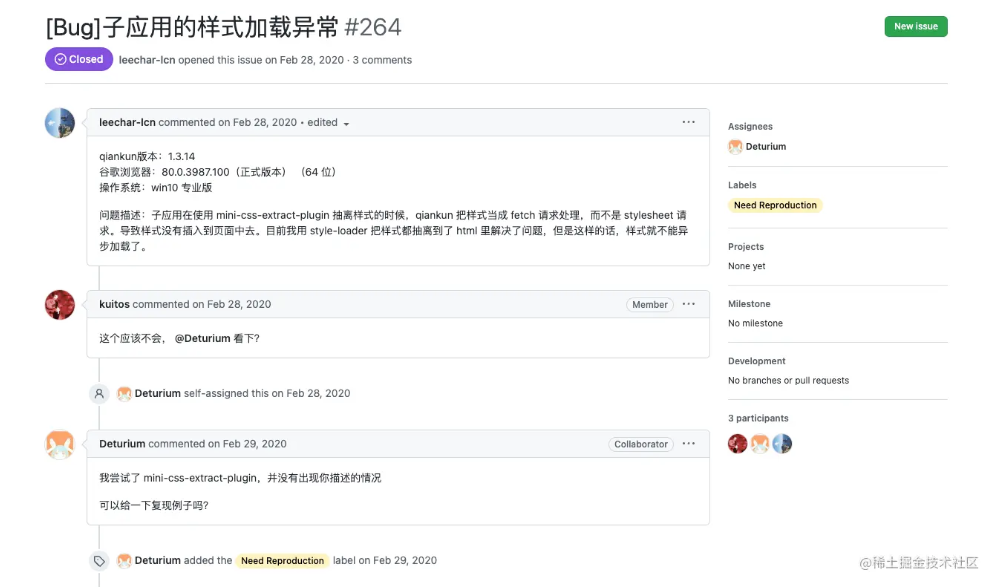The height and width of the screenshot is (587, 990).
Task: Open options menu on Deturium comment
Action: pos(688,444)
